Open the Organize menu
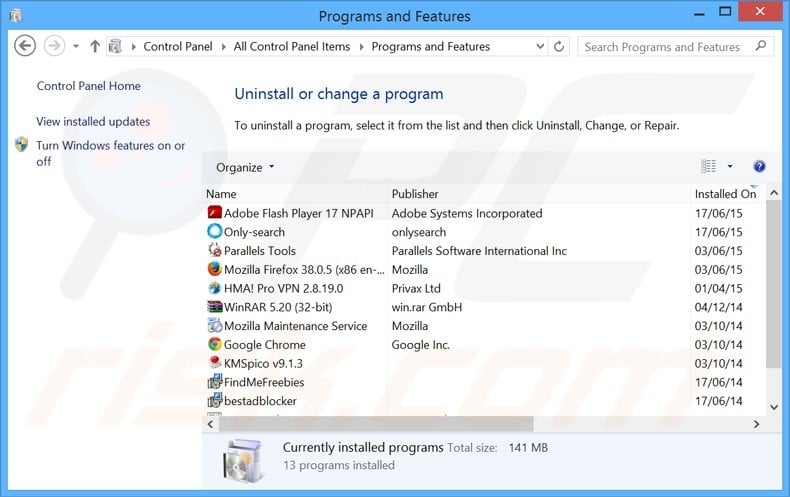This screenshot has width=790, height=497. click(x=245, y=167)
